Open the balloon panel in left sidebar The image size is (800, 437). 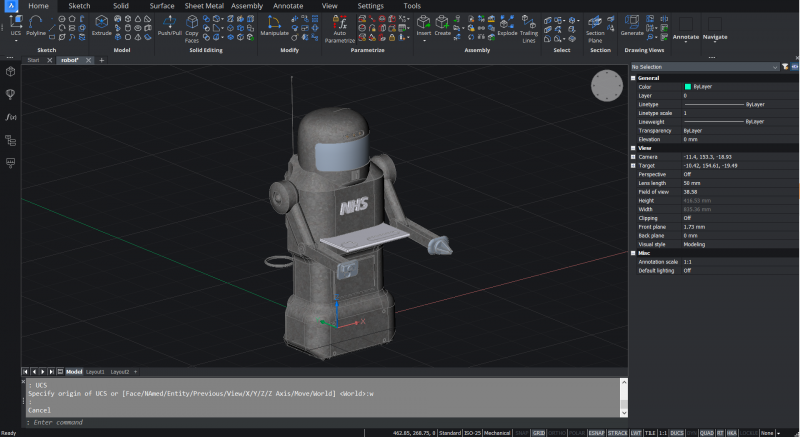[x=10, y=94]
